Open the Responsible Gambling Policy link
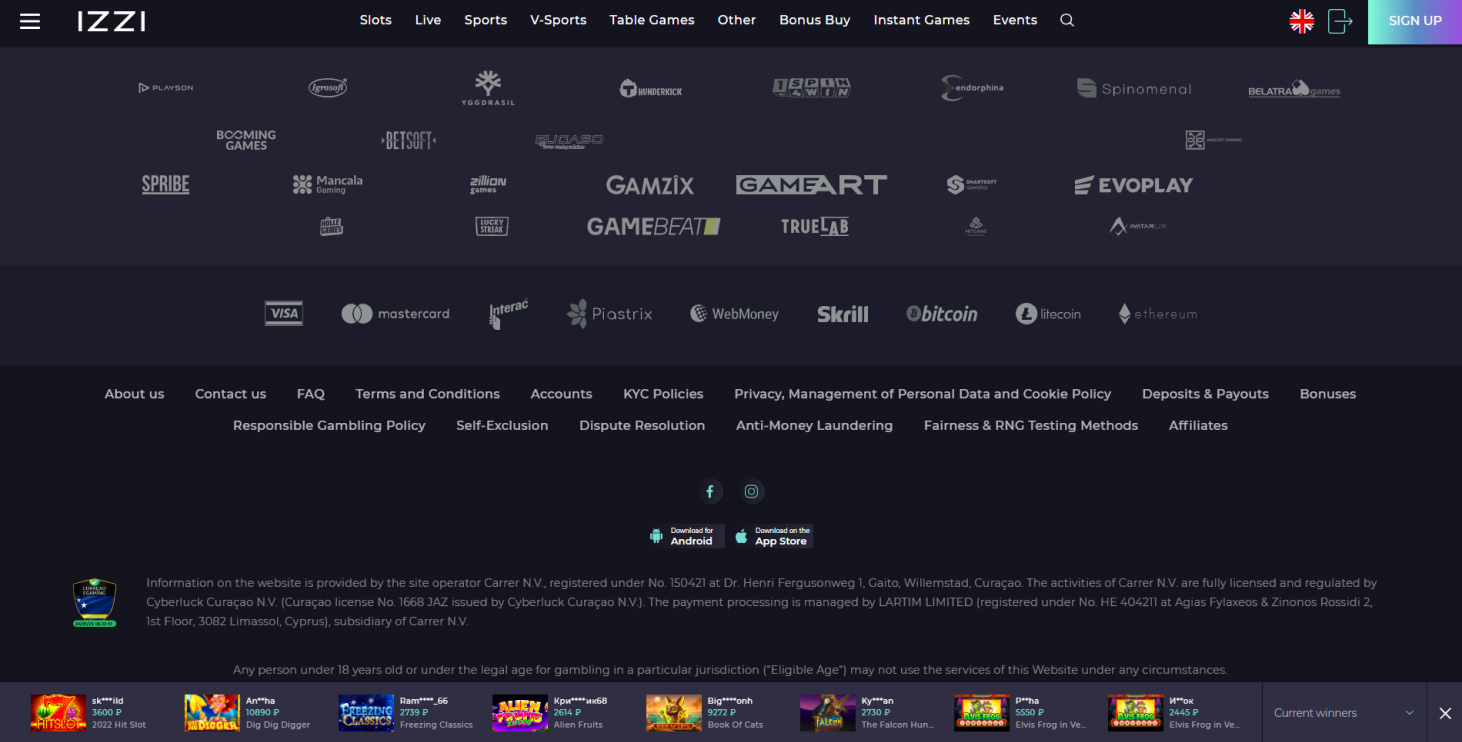Image resolution: width=1462 pixels, height=742 pixels. 329,425
